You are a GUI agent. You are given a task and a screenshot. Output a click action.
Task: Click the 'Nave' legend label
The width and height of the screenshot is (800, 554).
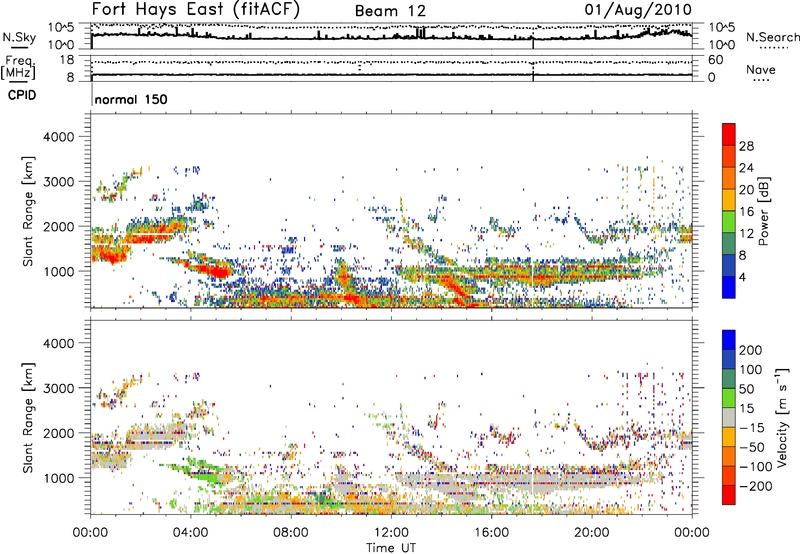coord(760,69)
